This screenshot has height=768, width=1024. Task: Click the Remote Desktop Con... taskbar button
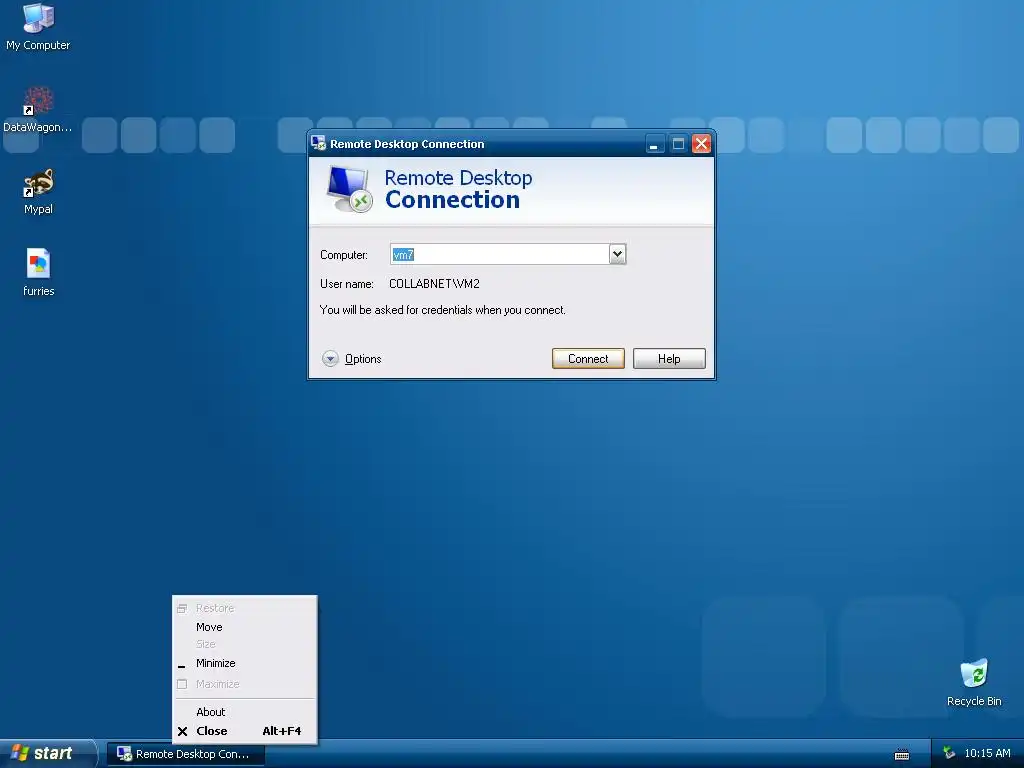coord(185,754)
